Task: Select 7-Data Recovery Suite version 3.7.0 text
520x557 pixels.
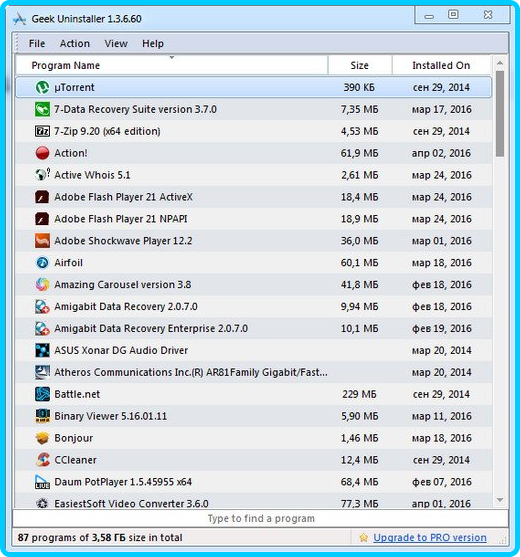Action: coord(135,109)
